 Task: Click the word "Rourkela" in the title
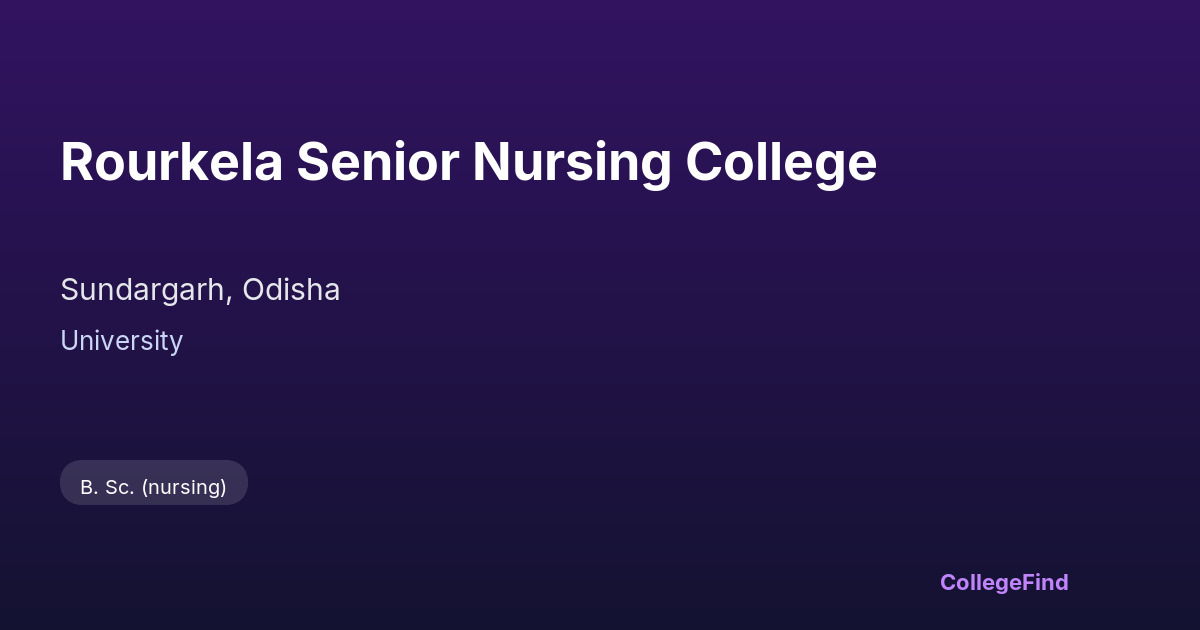pos(172,162)
